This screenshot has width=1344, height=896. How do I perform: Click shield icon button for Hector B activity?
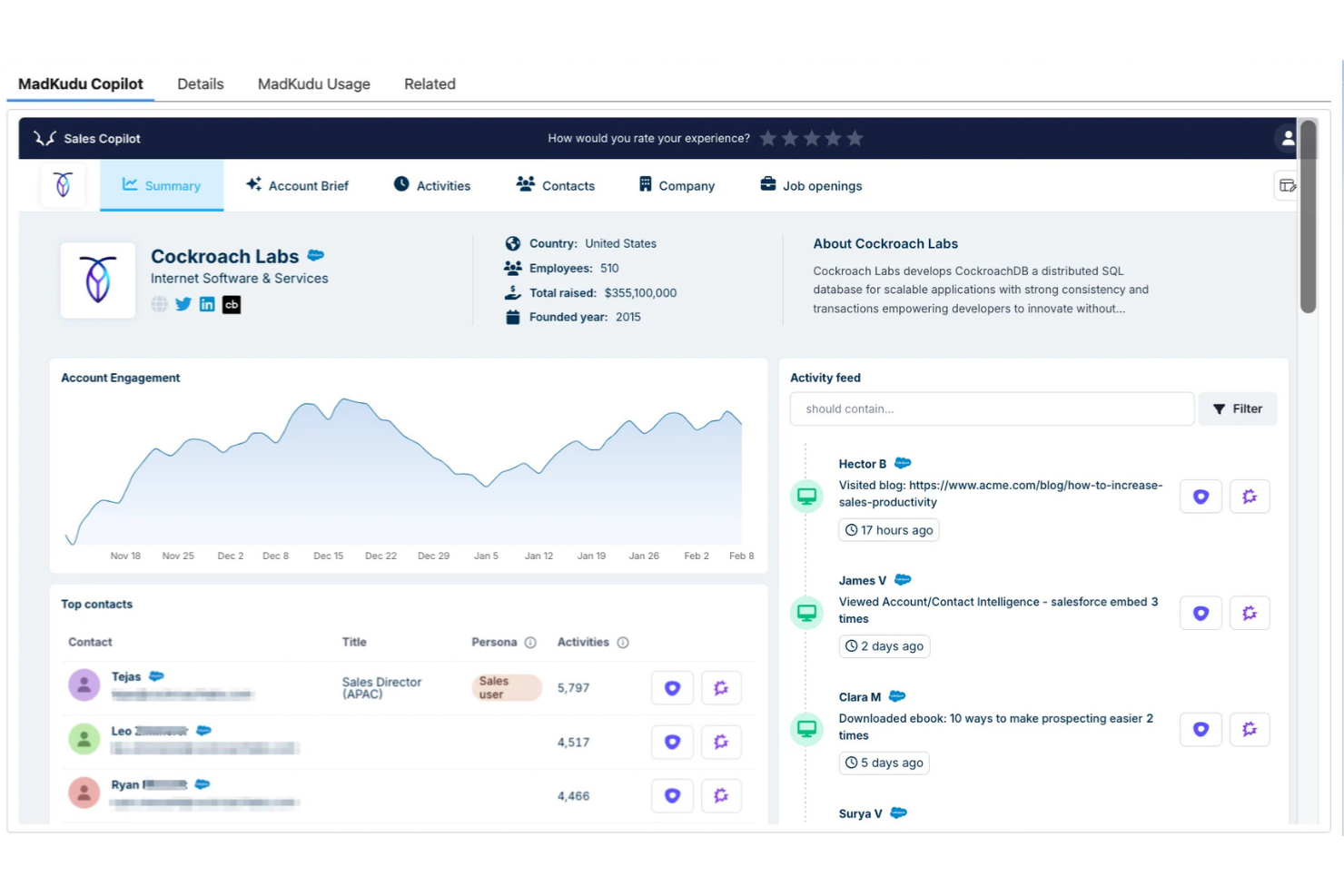1201,497
